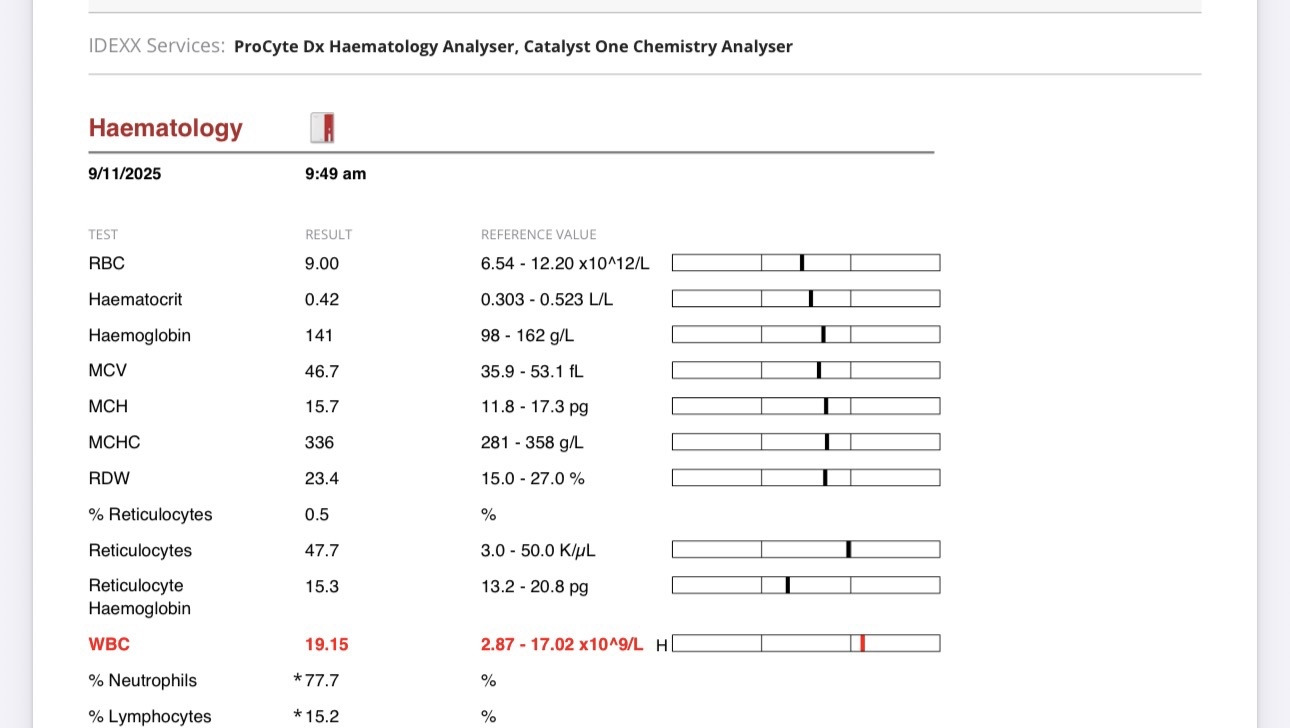The height and width of the screenshot is (728, 1290).
Task: Click the REFERENCE VALUE column header
Action: pyautogui.click(x=538, y=235)
